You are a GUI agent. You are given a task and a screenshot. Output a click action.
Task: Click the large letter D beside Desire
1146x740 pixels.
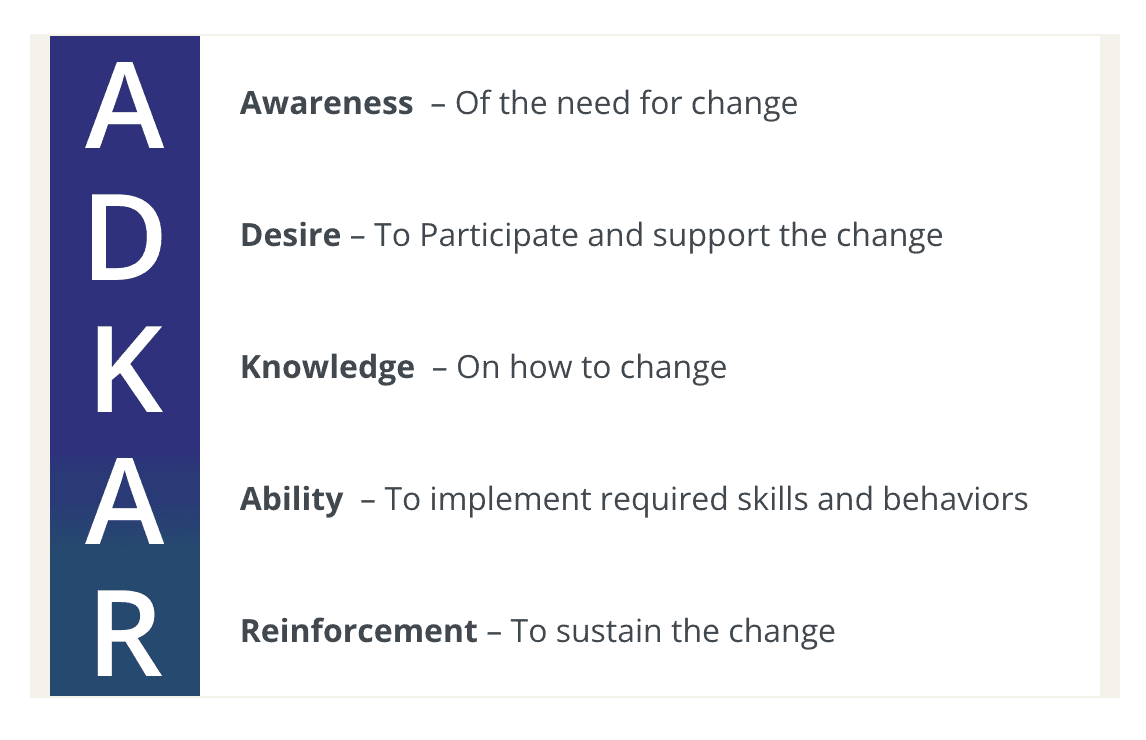point(125,236)
